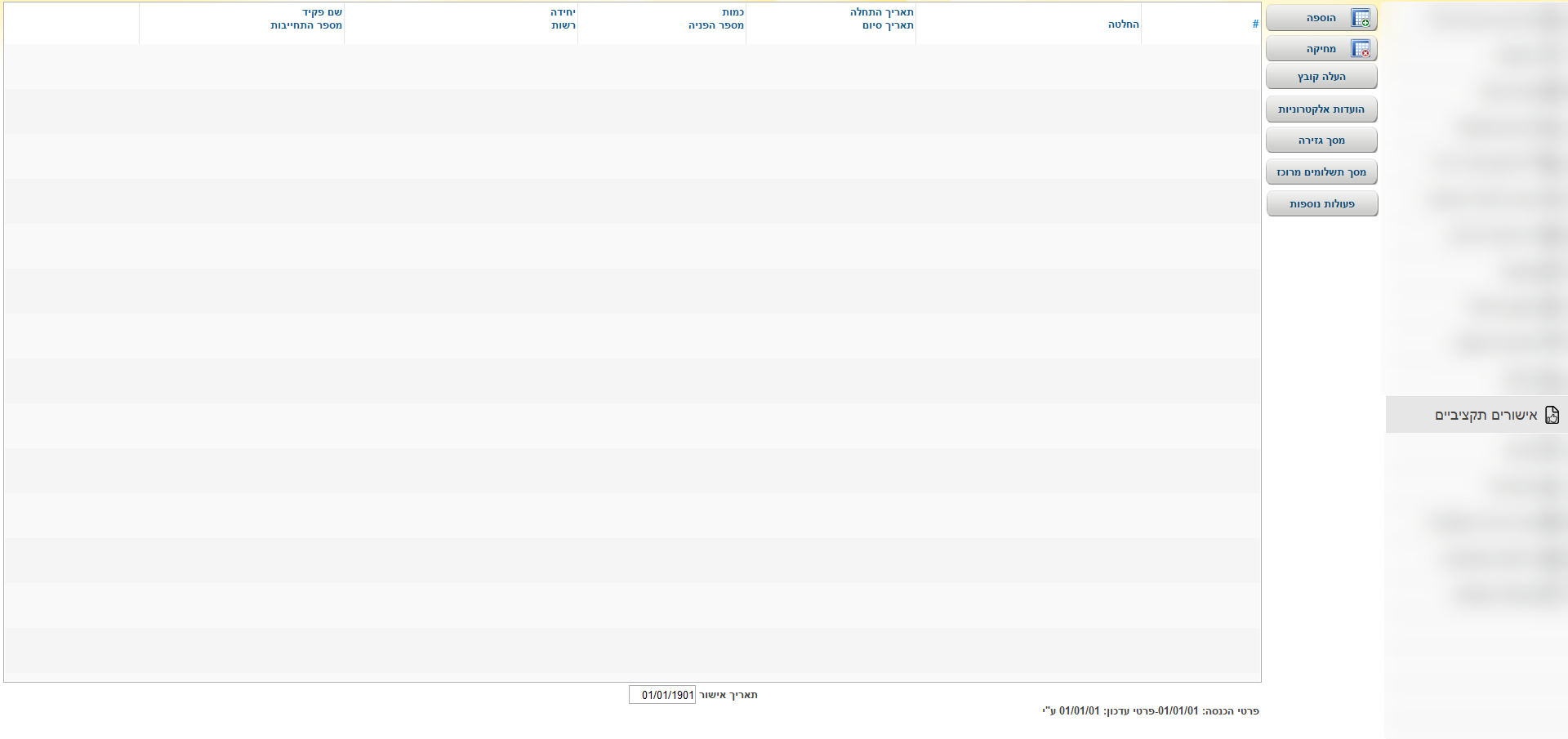Sort by the # column header
This screenshot has width=1568, height=739.
(1255, 24)
